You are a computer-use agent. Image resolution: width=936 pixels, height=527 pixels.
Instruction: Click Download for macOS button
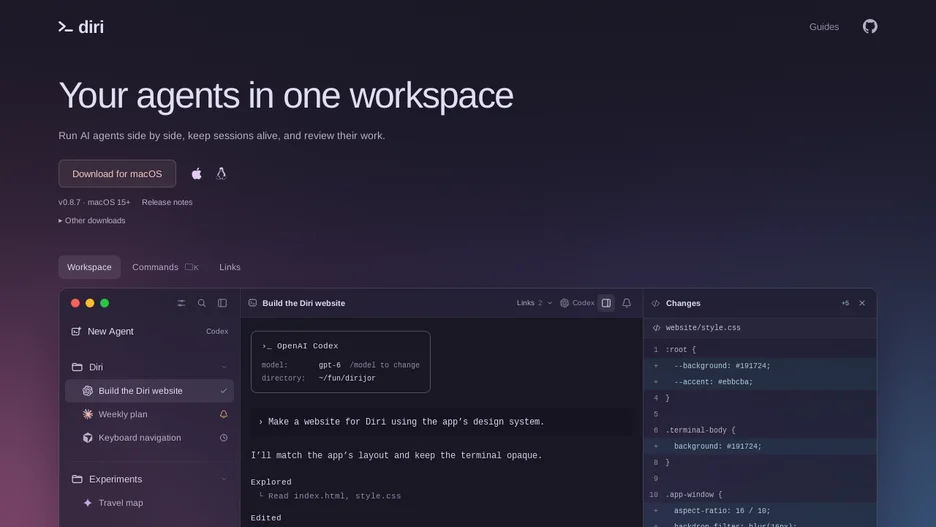coord(117,174)
